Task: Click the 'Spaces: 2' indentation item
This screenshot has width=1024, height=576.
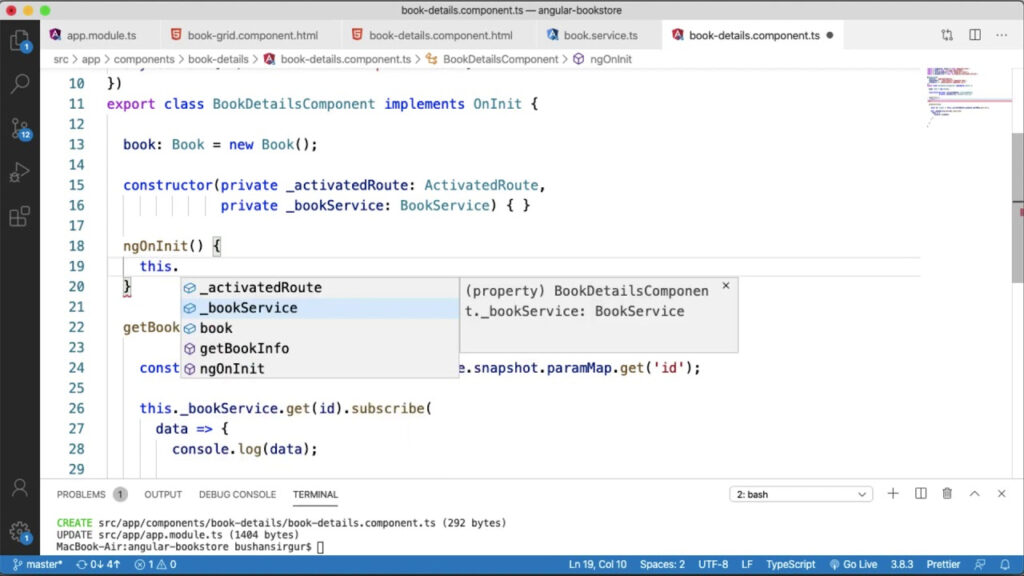Action: click(662, 564)
